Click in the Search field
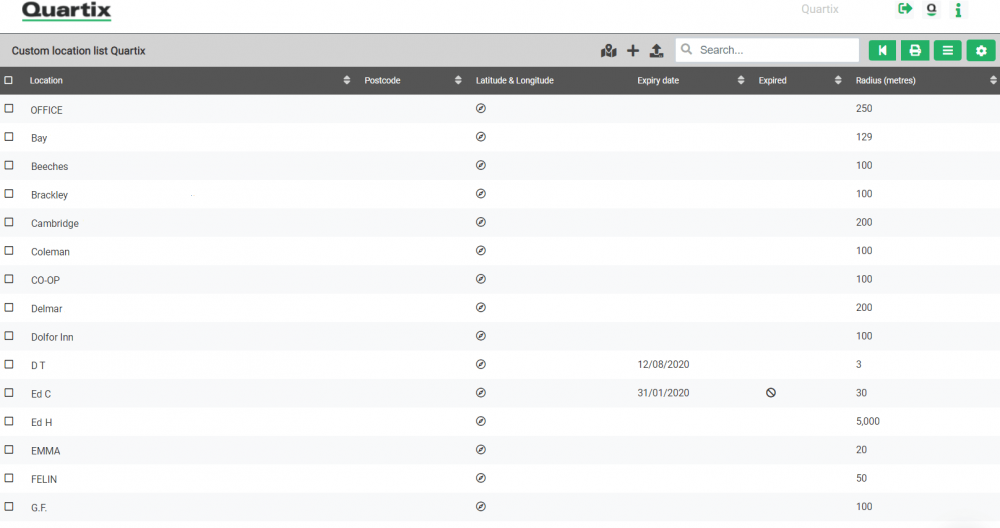This screenshot has width=1000, height=528. point(767,50)
